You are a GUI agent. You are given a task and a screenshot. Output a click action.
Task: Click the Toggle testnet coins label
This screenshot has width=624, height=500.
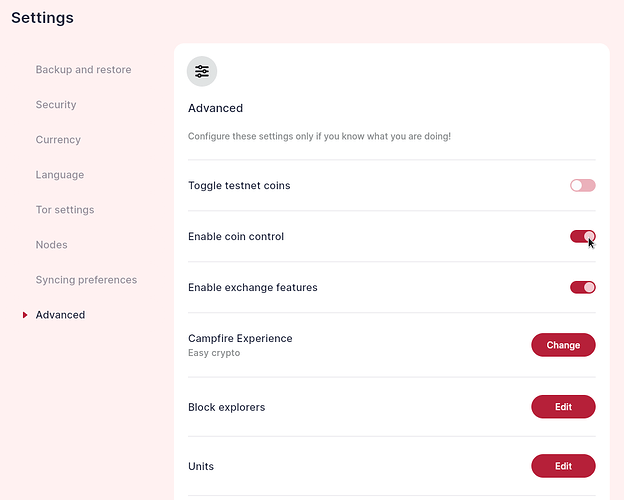coord(239,186)
